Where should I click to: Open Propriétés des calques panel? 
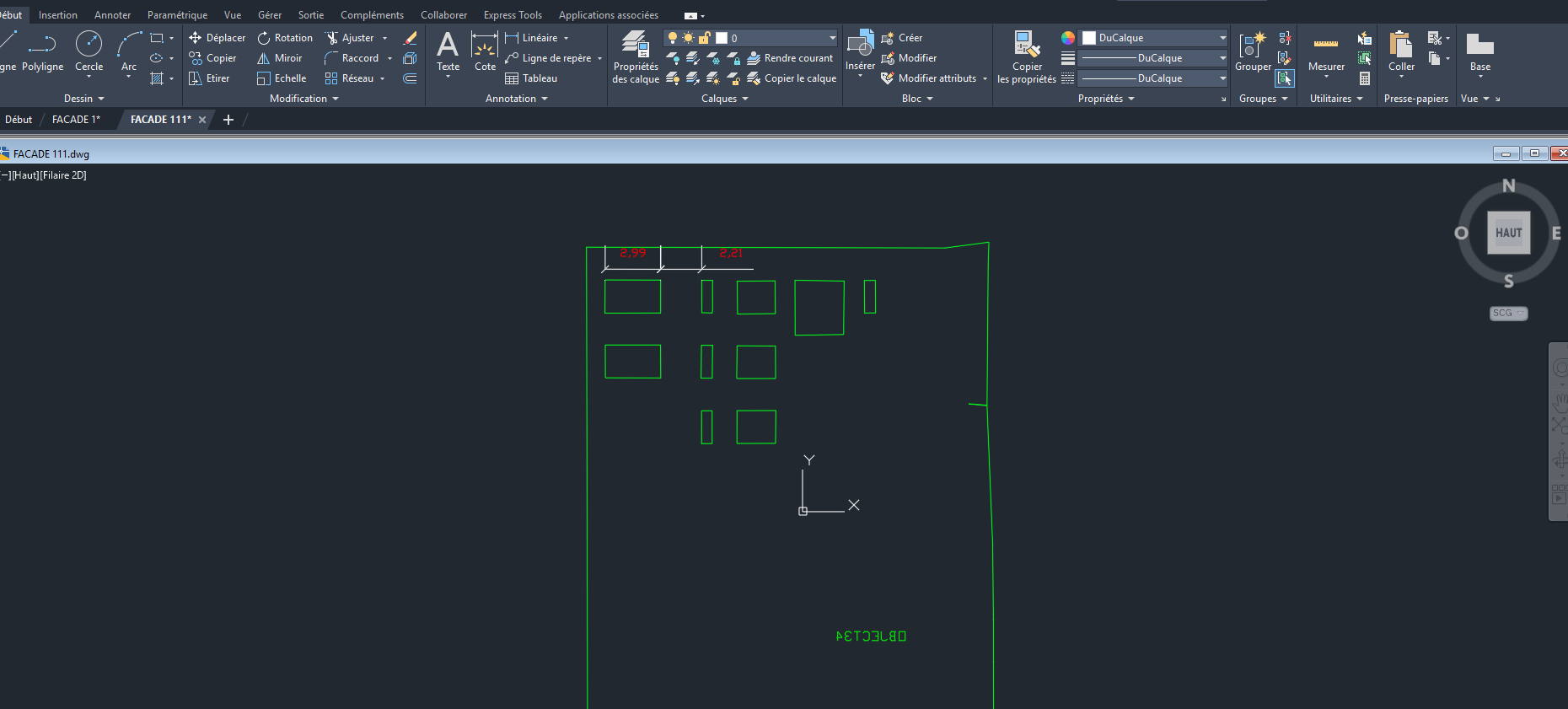(636, 57)
